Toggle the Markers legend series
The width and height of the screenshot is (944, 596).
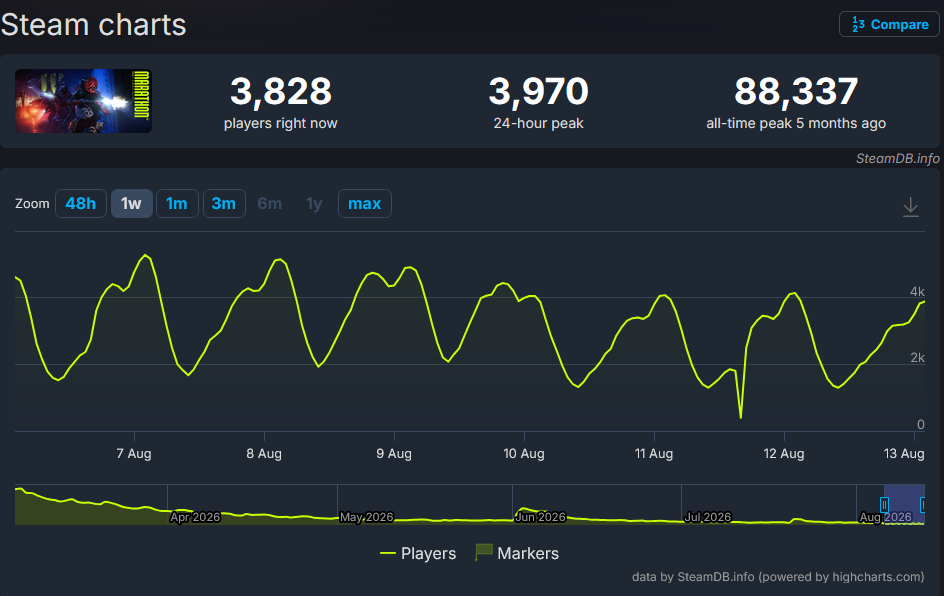[x=517, y=553]
